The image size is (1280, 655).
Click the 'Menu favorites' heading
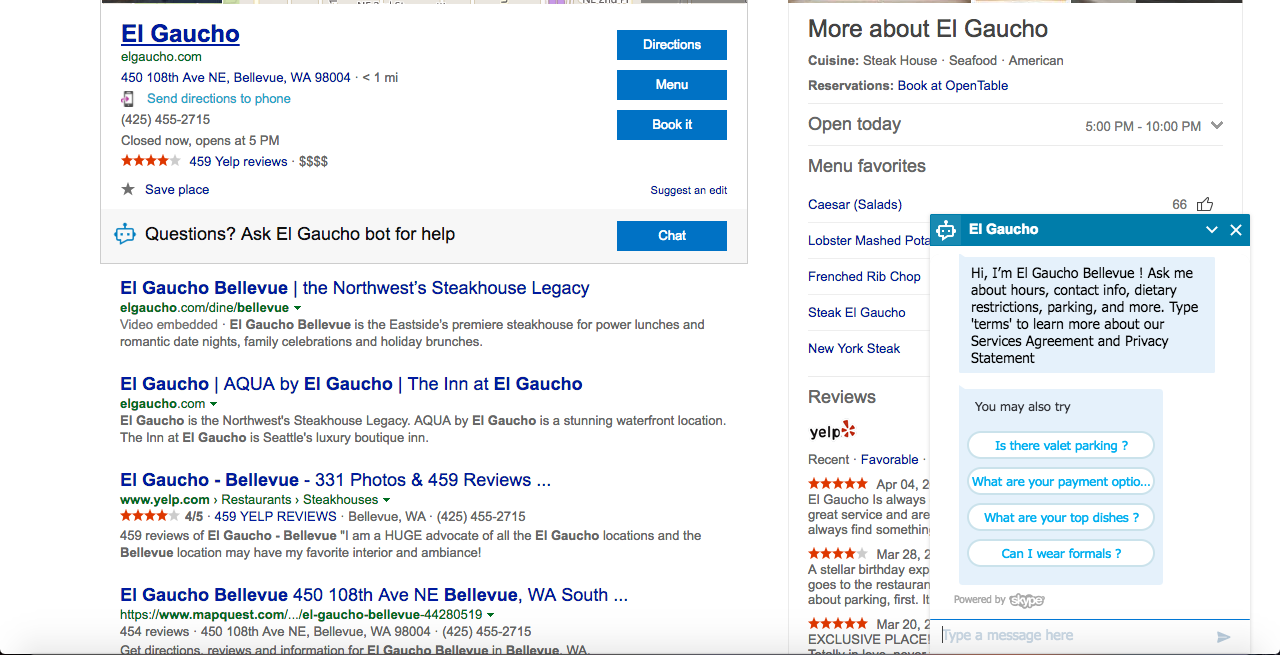coord(867,166)
